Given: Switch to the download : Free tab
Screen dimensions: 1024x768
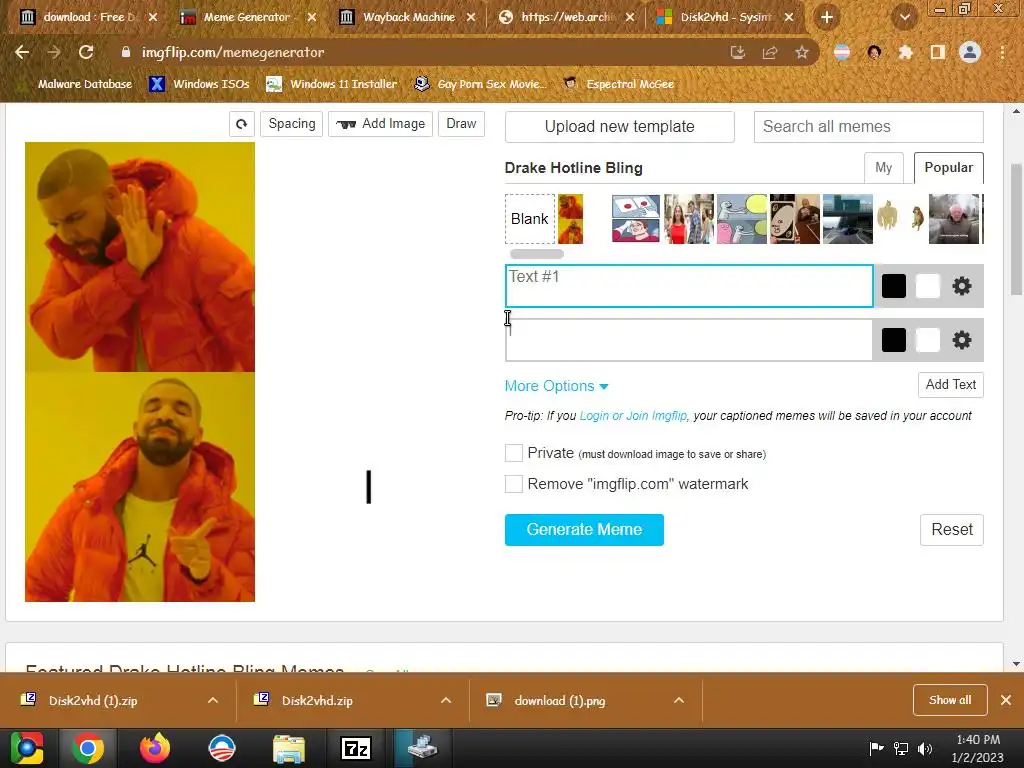Looking at the screenshot, I should click(x=89, y=18).
